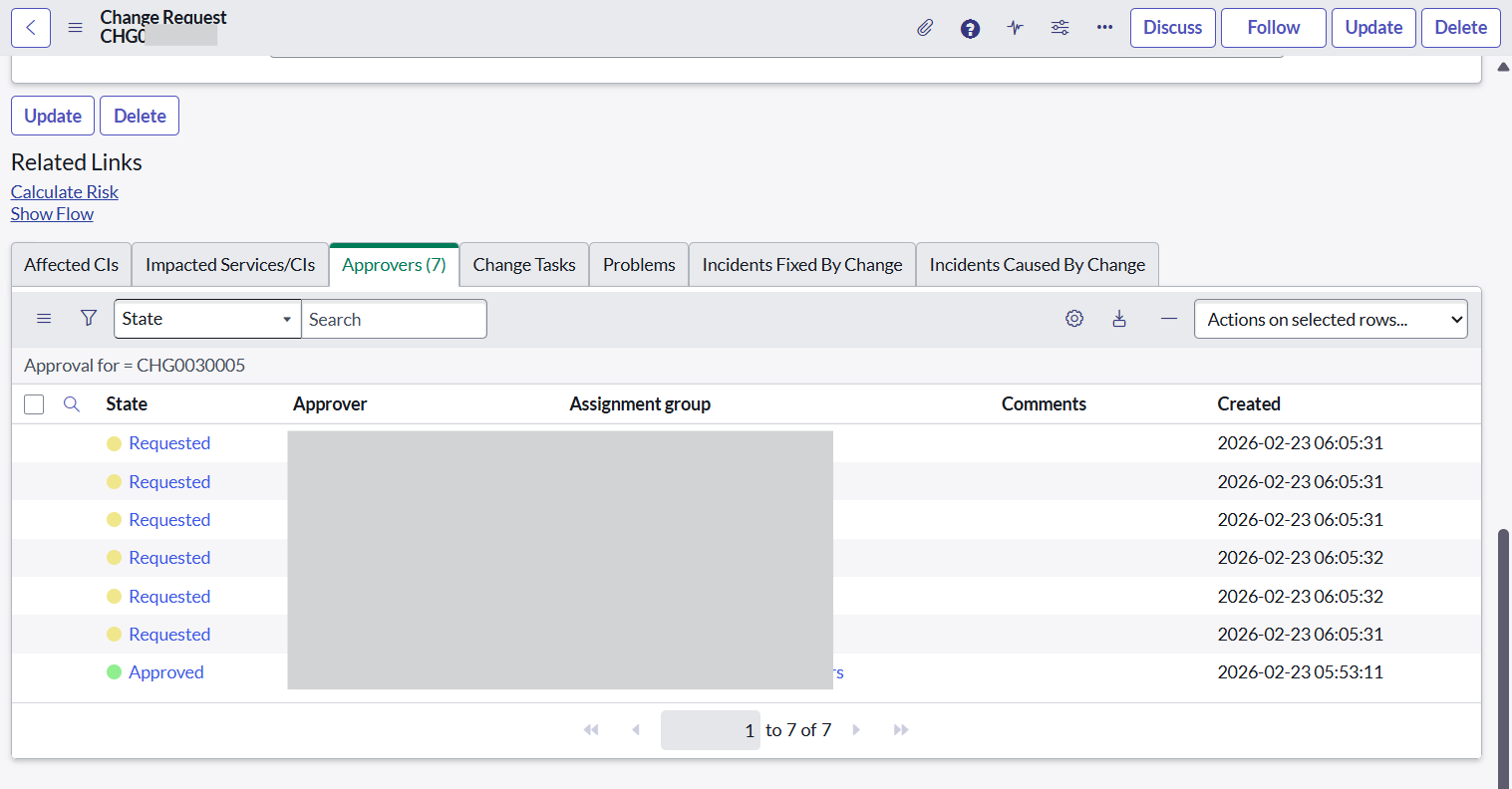Click the page number input field
Viewport: 1512px width, 789px height.
(x=711, y=730)
